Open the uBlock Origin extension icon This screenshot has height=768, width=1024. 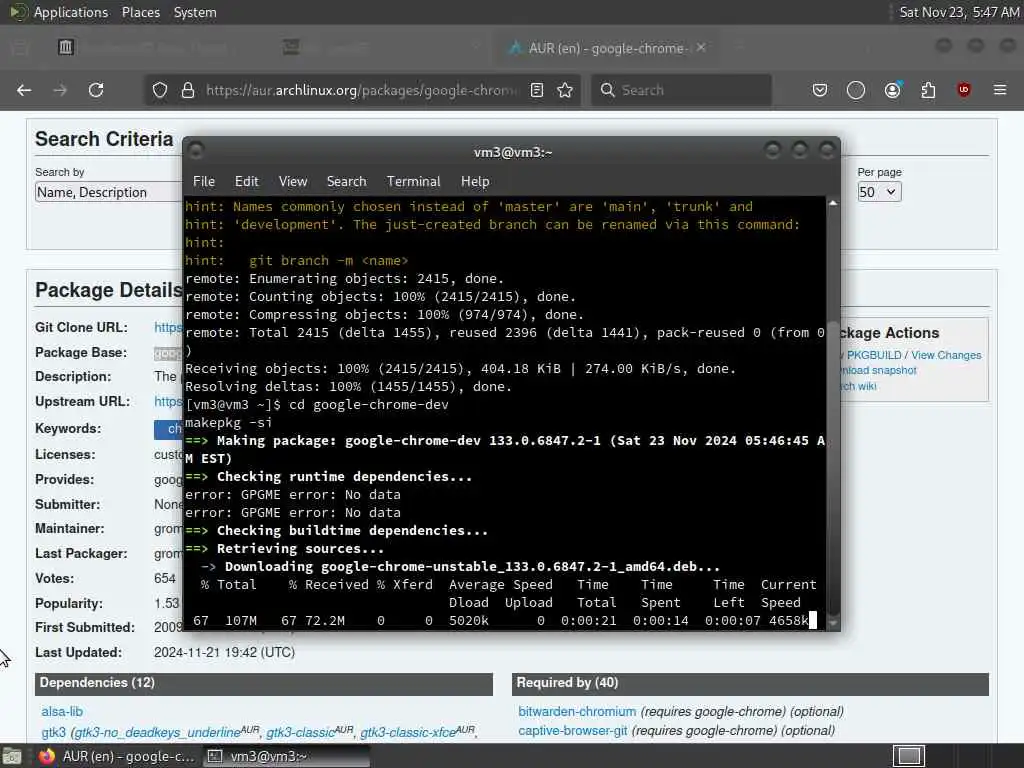click(963, 90)
